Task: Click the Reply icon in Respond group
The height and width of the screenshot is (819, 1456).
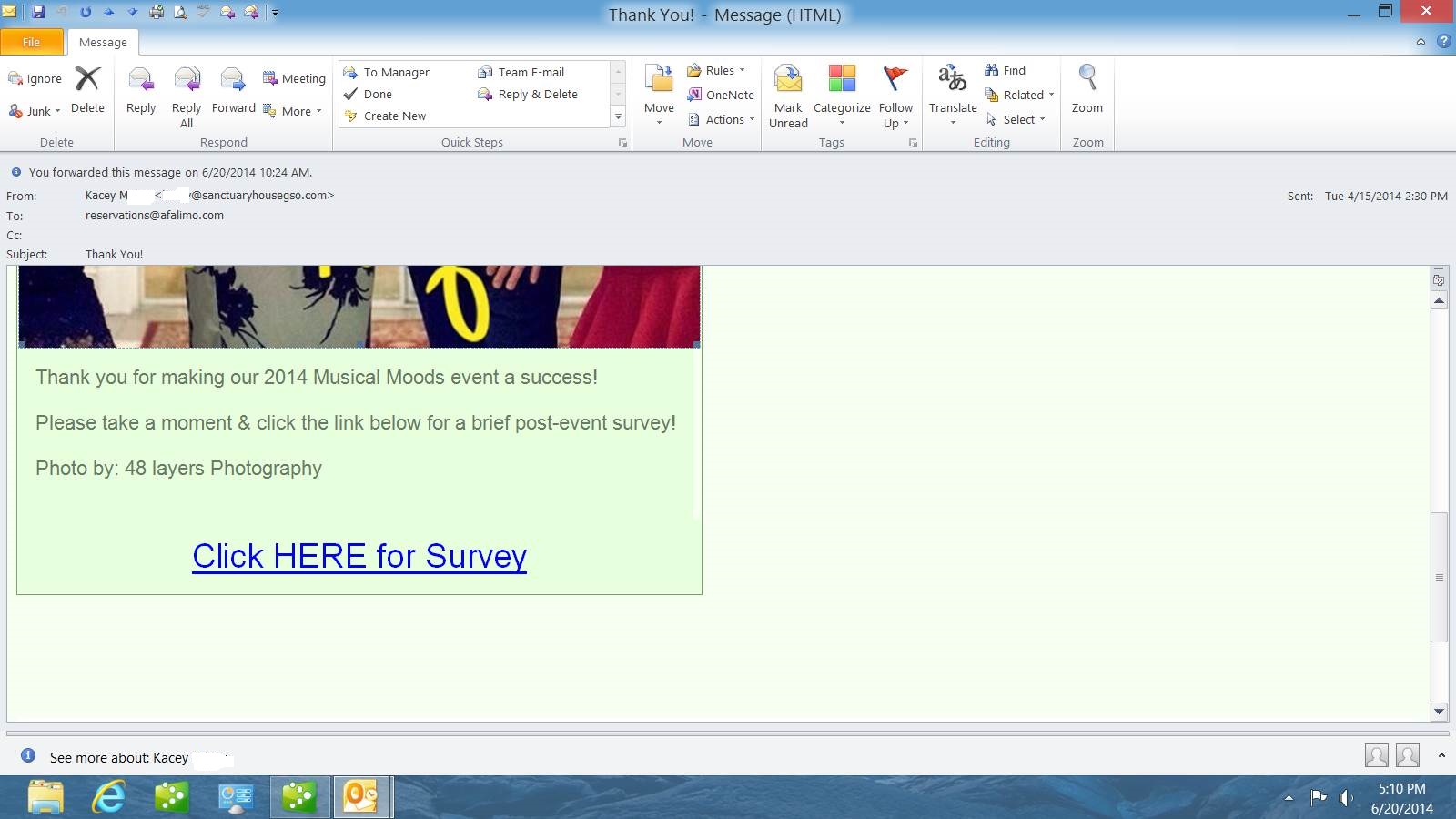Action: pyautogui.click(x=141, y=80)
